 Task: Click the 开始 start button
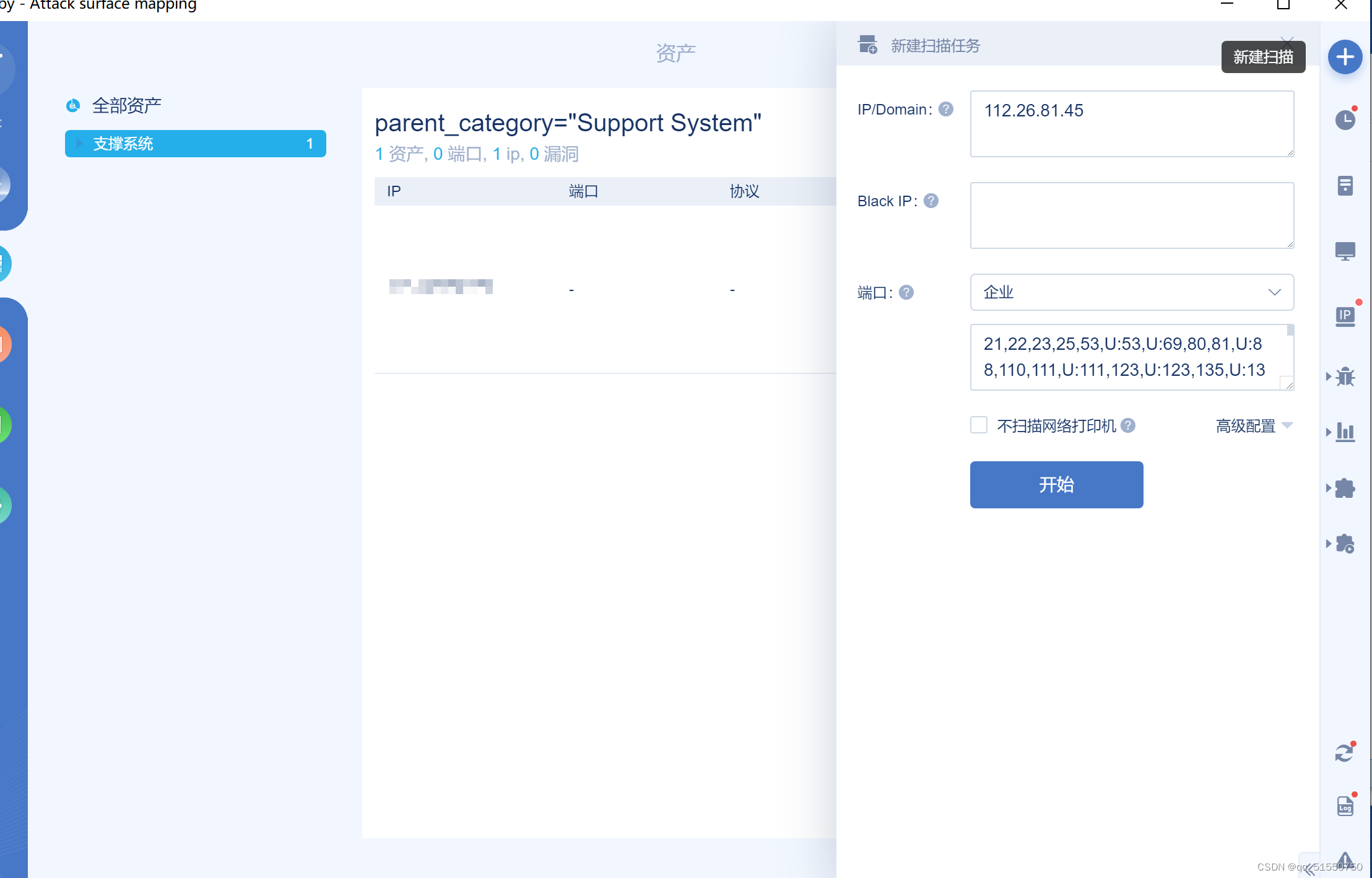[1056, 485]
